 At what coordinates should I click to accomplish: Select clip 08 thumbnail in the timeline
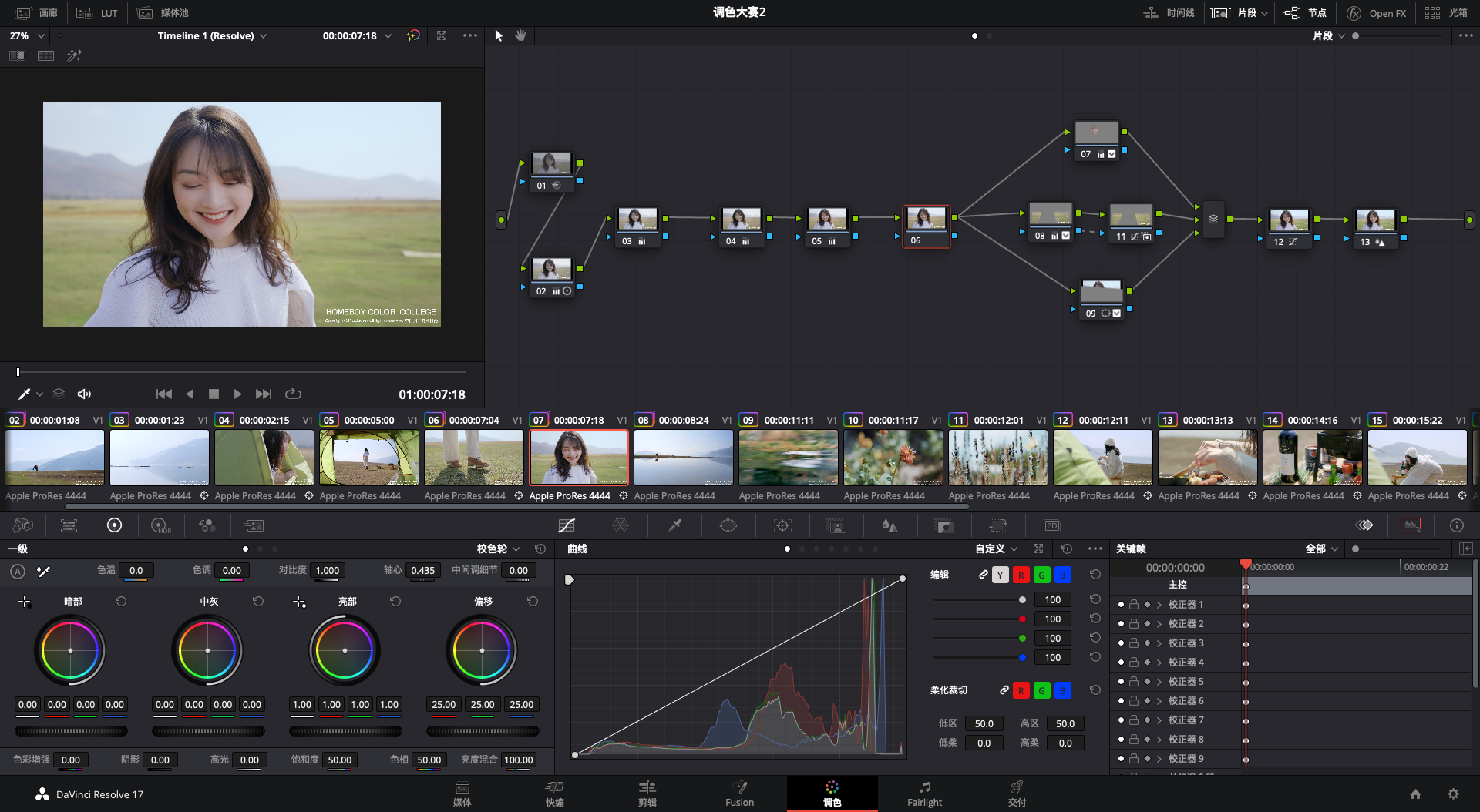(683, 458)
